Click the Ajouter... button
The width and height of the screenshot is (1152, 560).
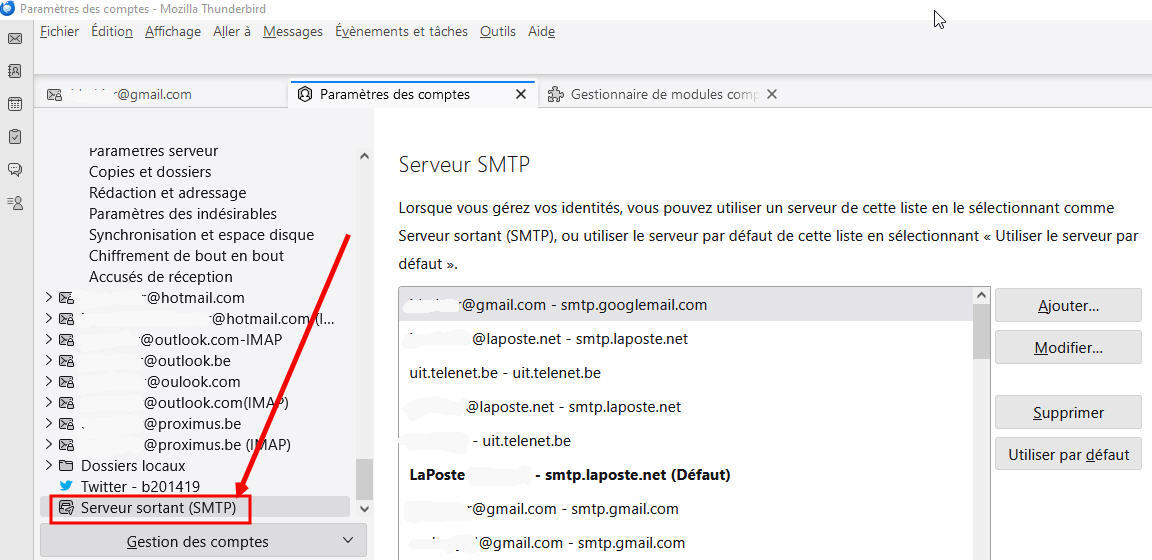[1068, 305]
